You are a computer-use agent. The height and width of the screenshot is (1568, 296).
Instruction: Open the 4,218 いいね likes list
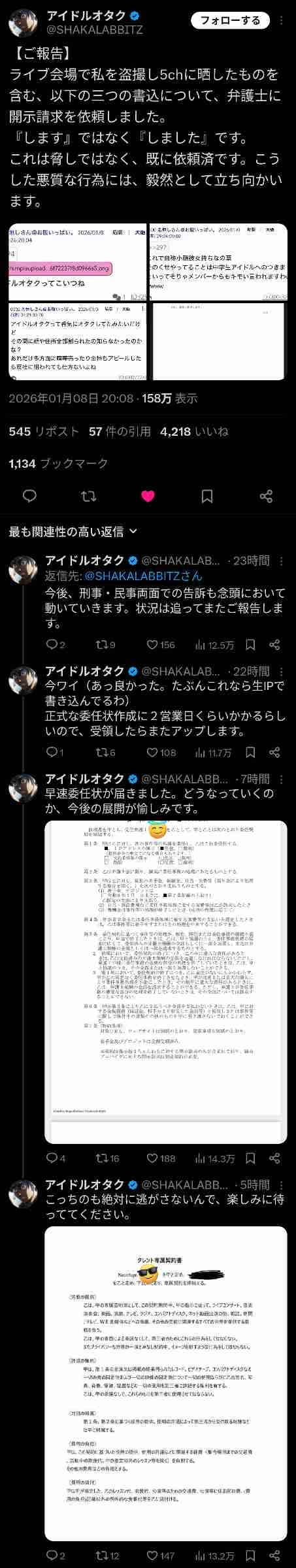click(194, 431)
